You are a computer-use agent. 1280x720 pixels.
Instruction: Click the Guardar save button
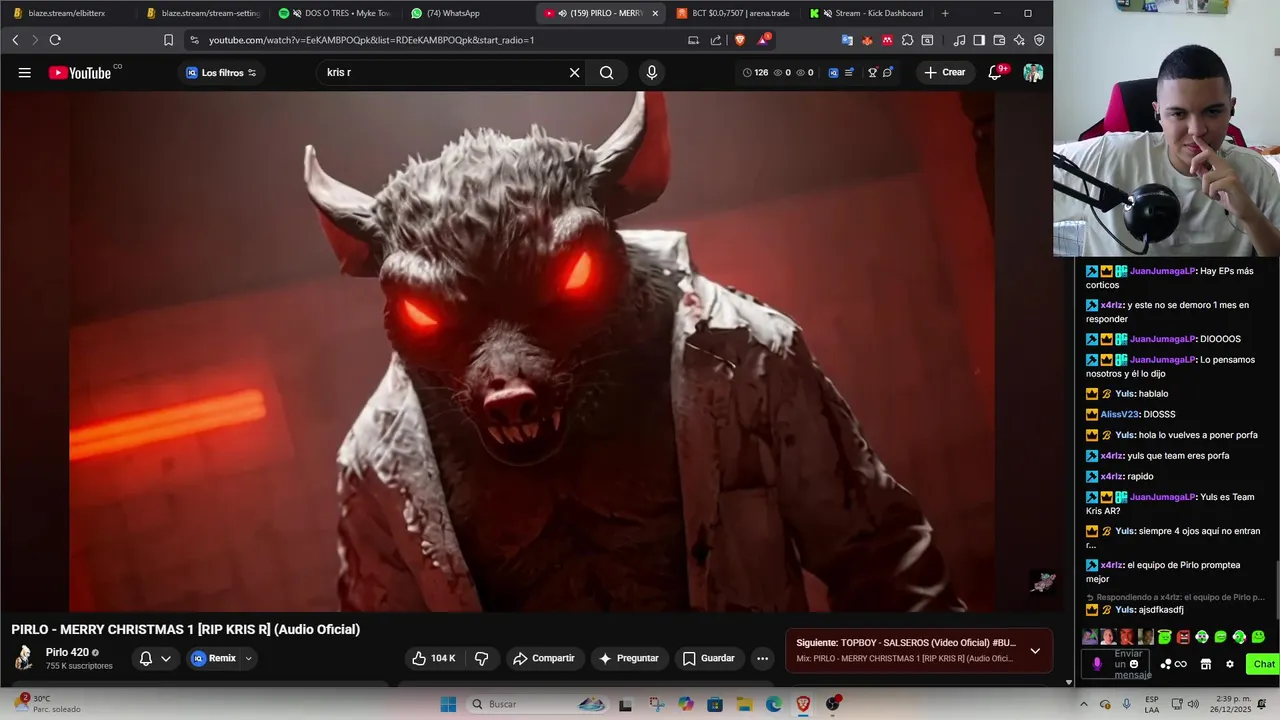coord(709,658)
